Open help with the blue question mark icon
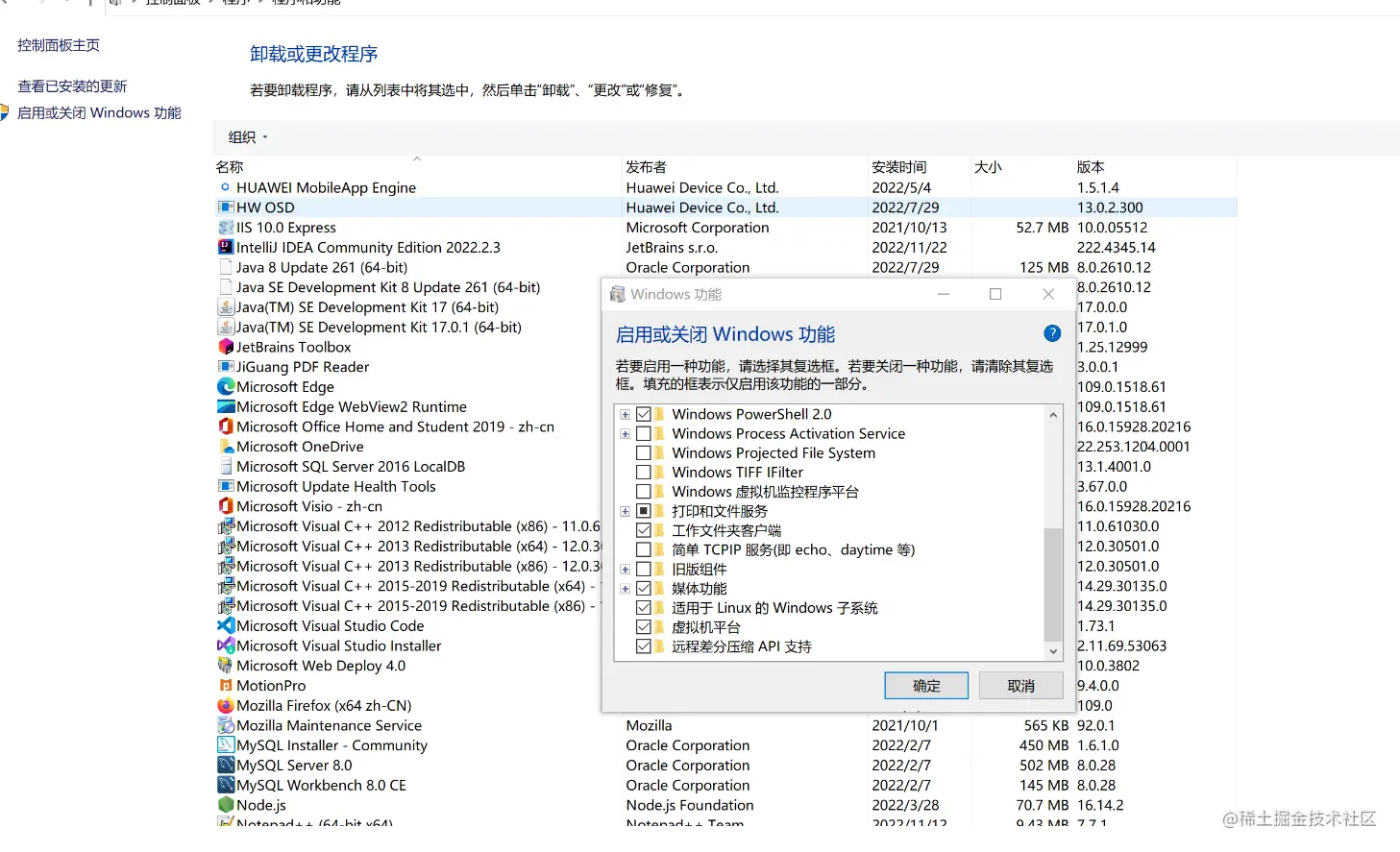The image size is (1400, 852). coord(1052,333)
